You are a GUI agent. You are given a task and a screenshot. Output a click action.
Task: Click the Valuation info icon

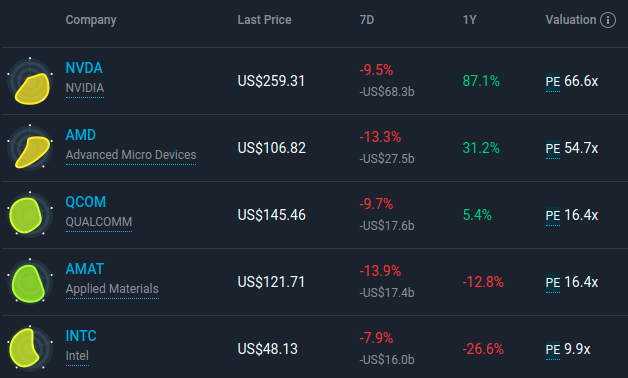click(x=608, y=20)
